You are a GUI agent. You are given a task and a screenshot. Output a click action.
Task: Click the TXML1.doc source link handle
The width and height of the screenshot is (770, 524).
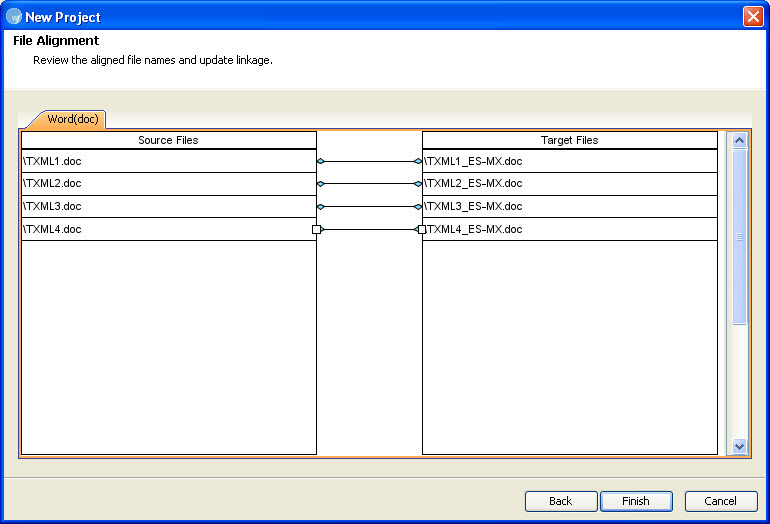tap(321, 161)
